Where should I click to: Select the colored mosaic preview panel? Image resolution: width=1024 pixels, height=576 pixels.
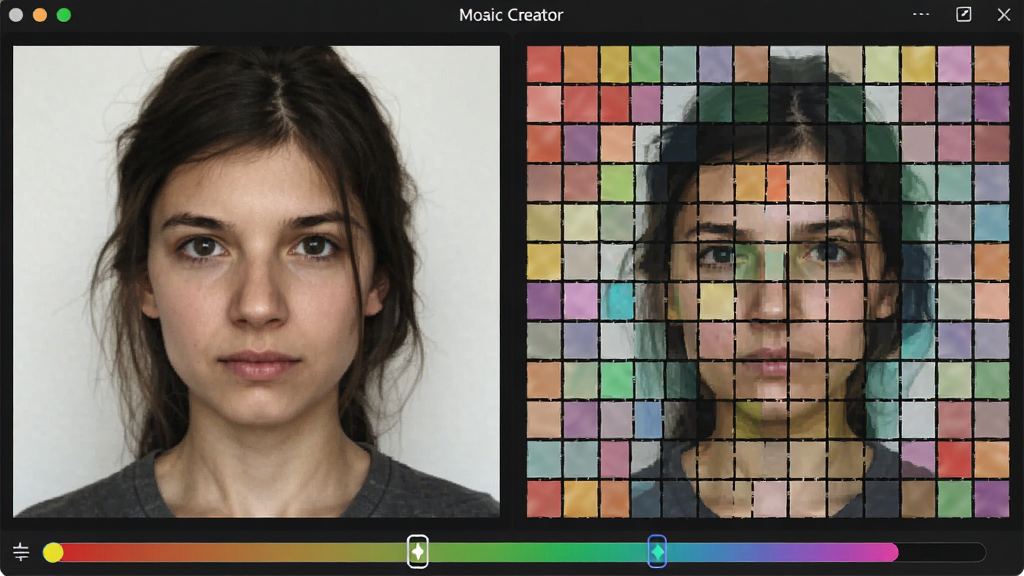pos(768,281)
